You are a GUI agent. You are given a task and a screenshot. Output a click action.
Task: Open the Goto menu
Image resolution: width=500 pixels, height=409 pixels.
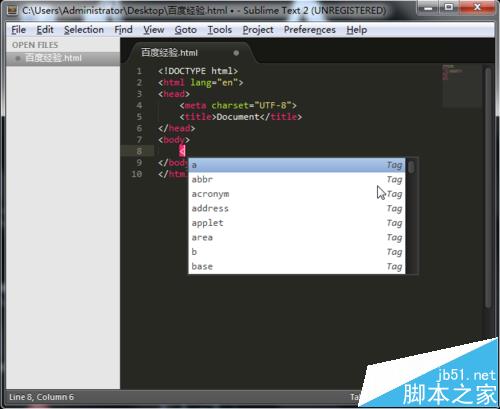click(x=185, y=30)
